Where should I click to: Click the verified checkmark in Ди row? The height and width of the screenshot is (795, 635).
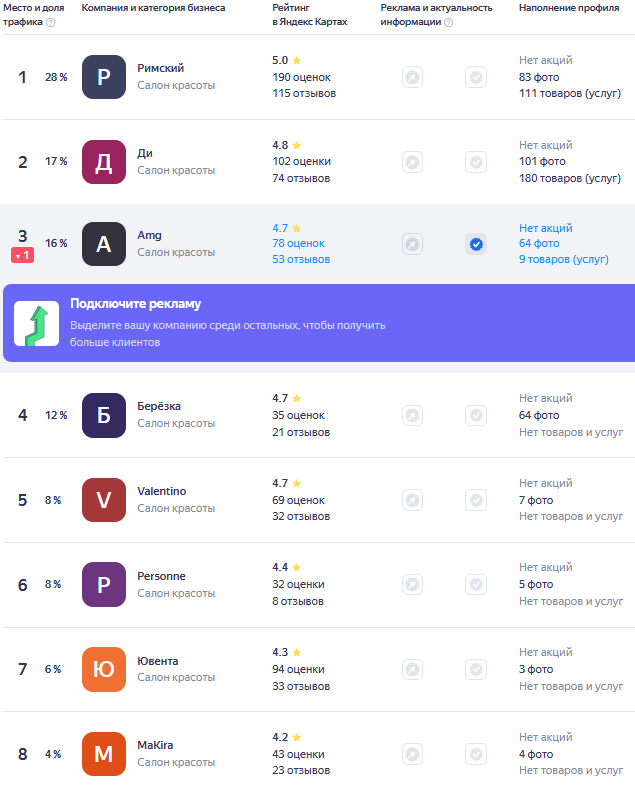476,162
